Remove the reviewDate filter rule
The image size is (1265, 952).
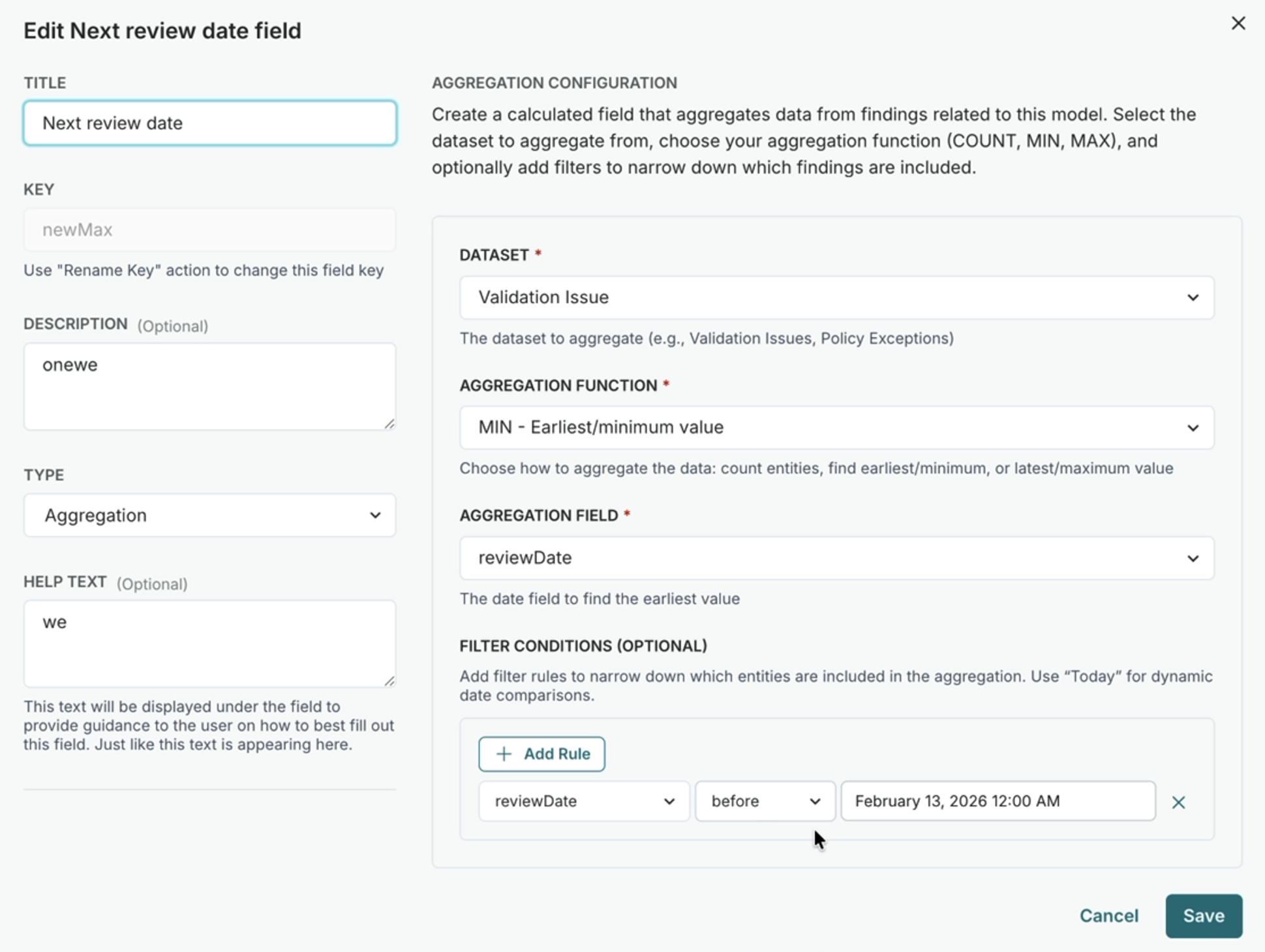click(x=1178, y=802)
